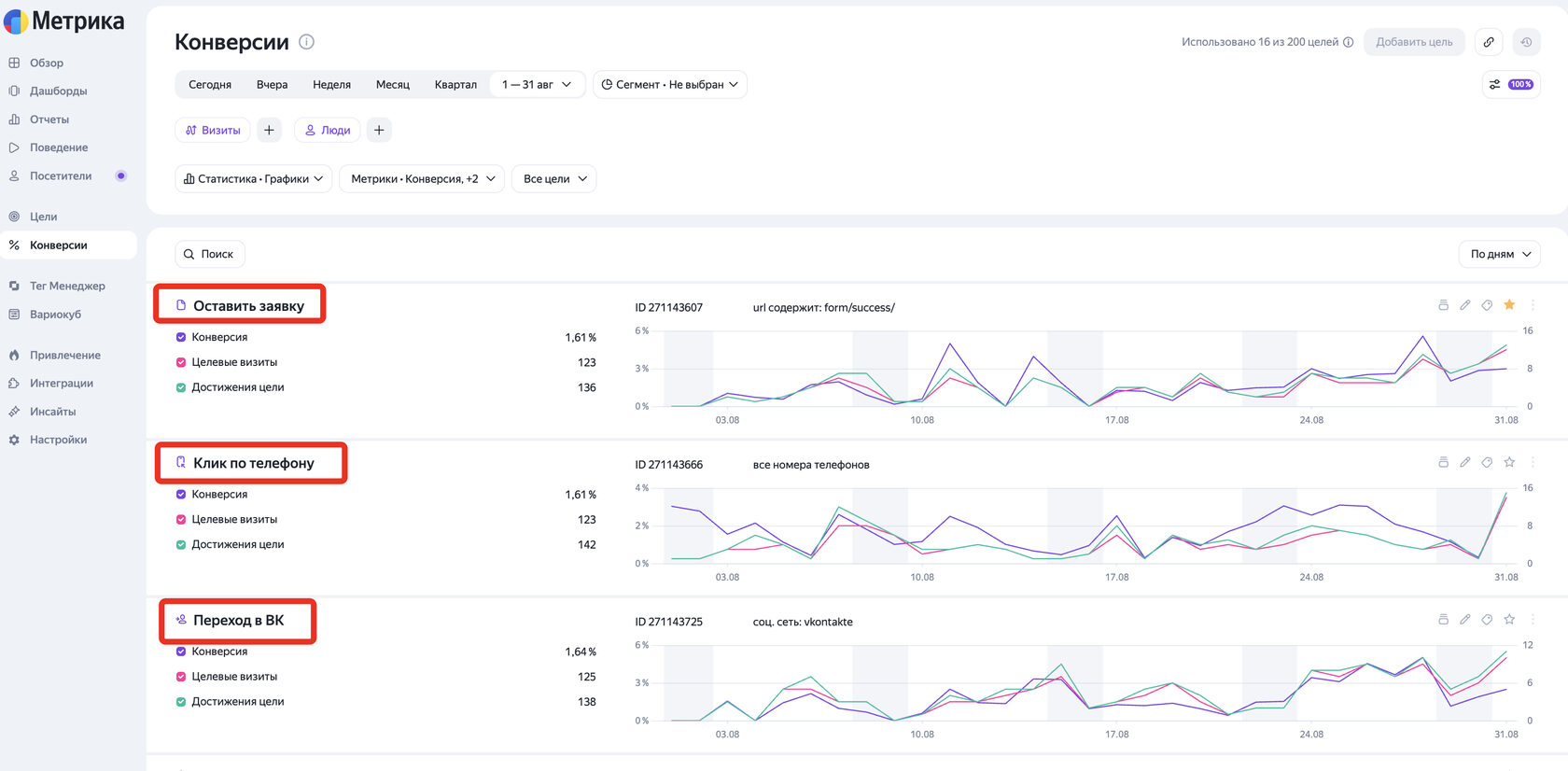Click archive icon for Оставить заявку goal

click(x=1443, y=305)
